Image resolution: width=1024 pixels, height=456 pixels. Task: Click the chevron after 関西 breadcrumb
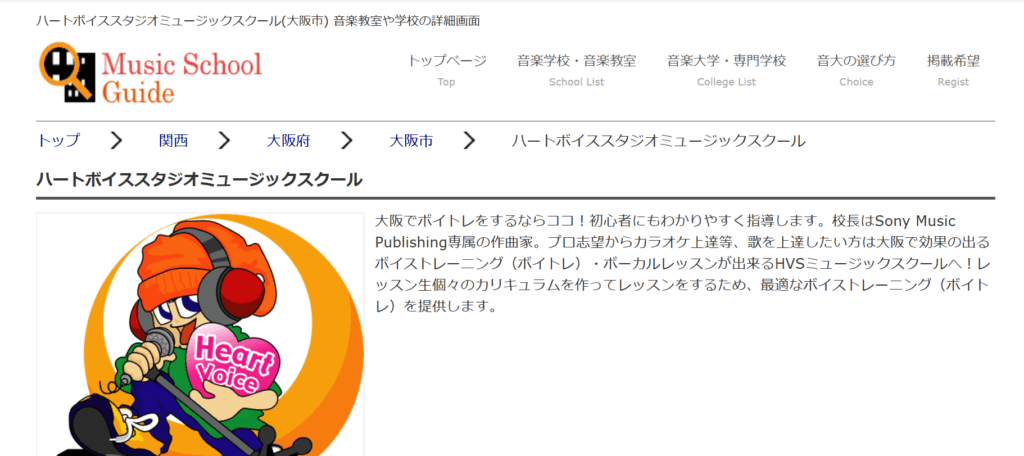click(x=225, y=140)
